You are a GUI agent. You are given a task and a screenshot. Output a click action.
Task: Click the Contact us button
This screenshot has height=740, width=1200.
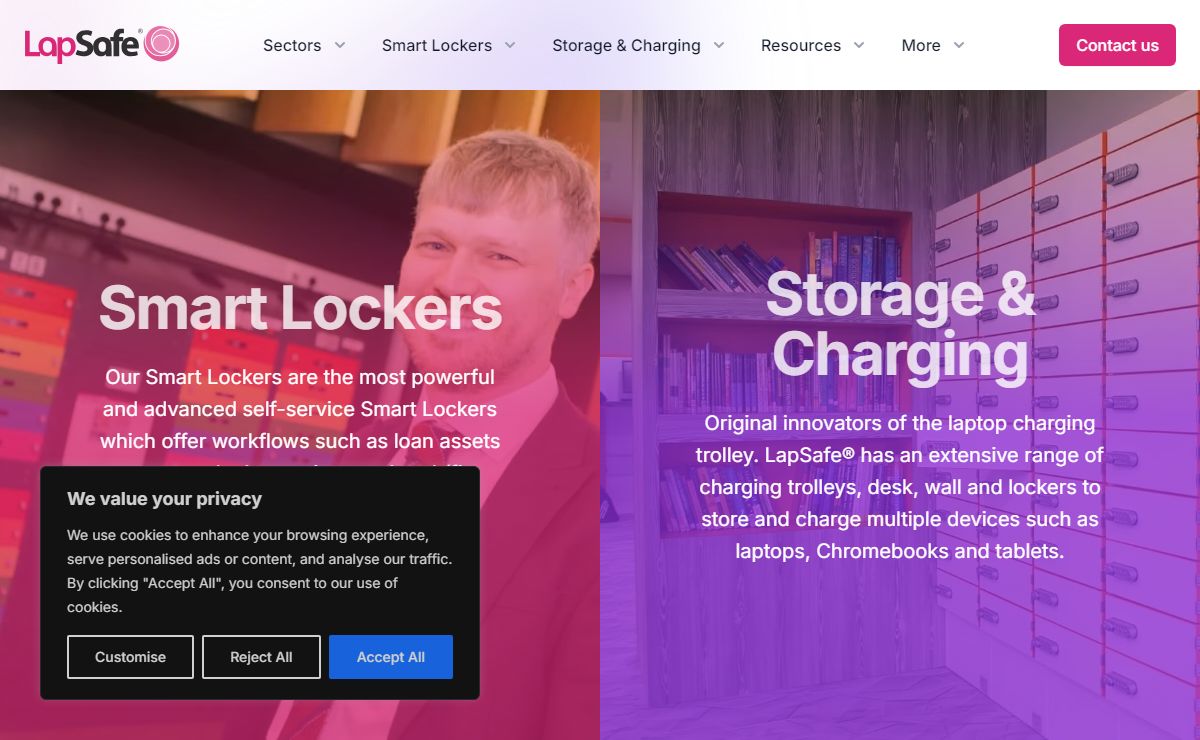[x=1117, y=45]
